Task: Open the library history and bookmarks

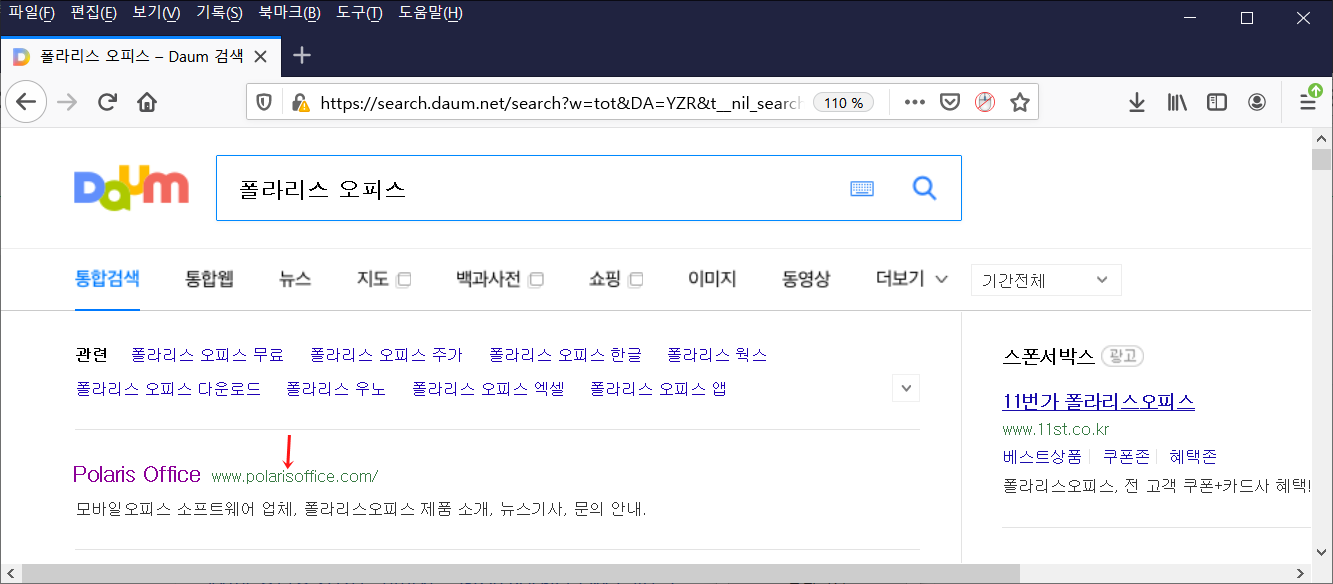Action: tap(1177, 102)
